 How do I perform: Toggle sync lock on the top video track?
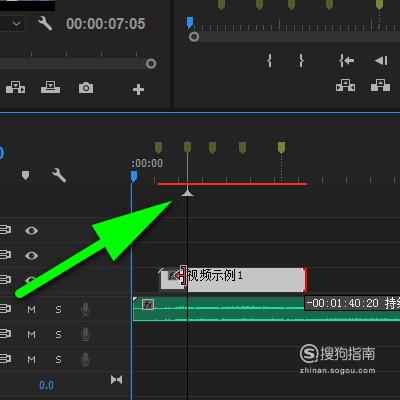(x=5, y=230)
